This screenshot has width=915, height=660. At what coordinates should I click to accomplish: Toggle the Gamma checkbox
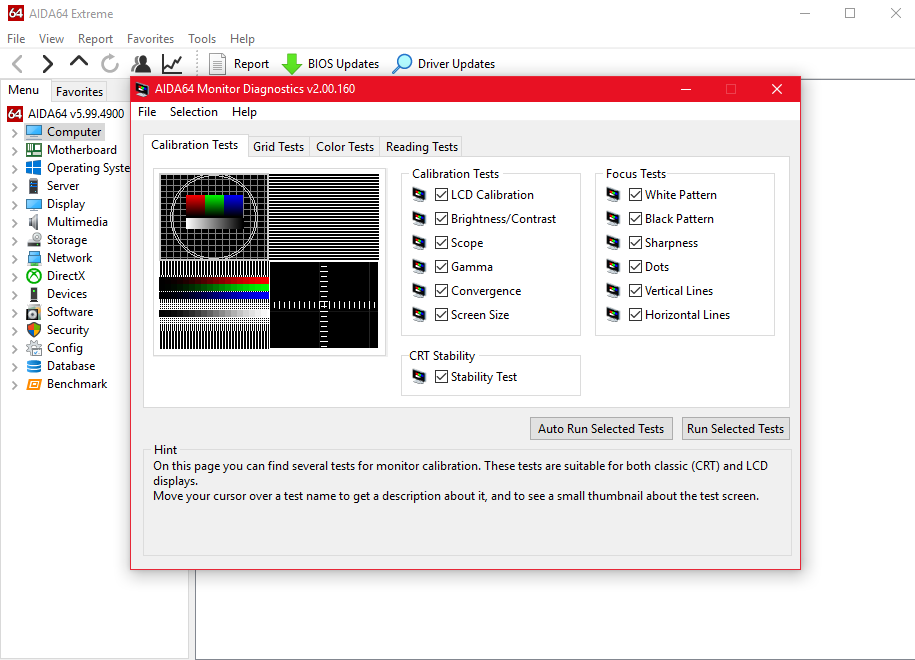(x=442, y=267)
